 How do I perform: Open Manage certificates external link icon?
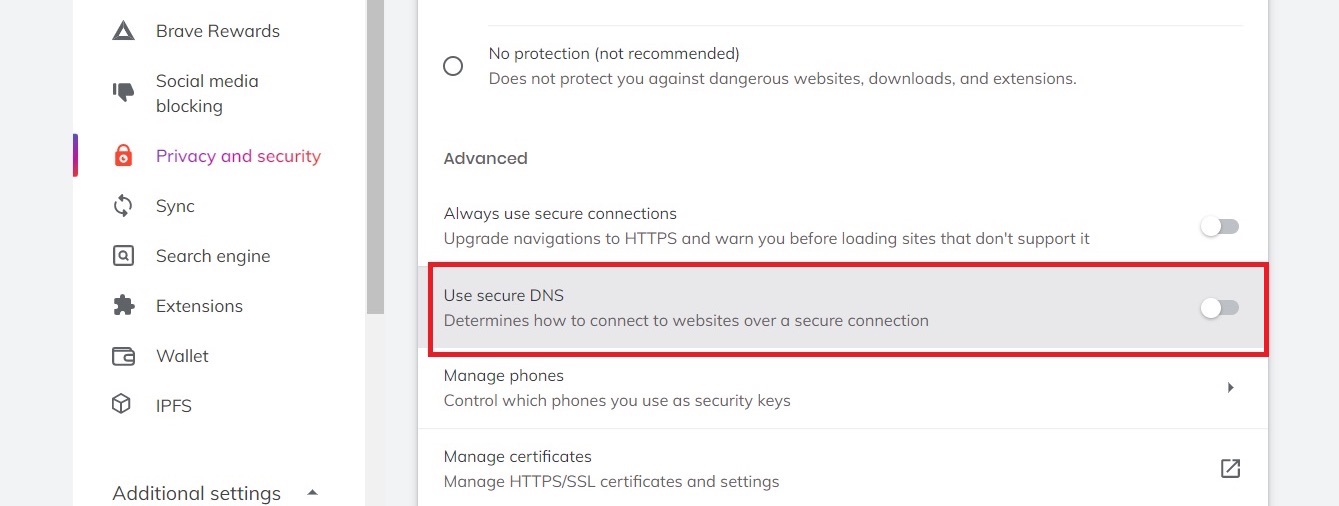(x=1230, y=468)
